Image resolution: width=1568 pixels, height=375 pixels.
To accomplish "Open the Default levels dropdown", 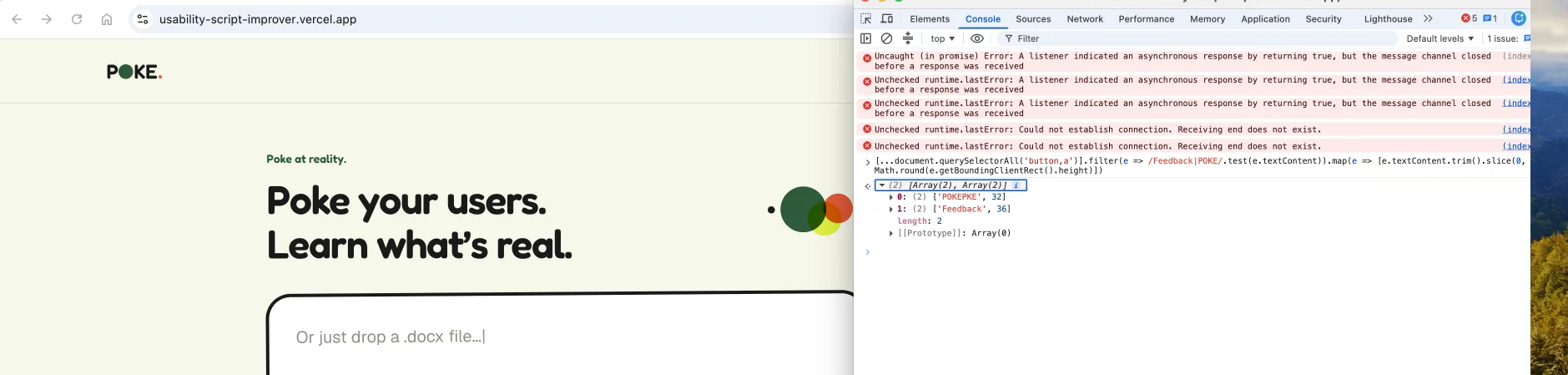I will pyautogui.click(x=1439, y=38).
